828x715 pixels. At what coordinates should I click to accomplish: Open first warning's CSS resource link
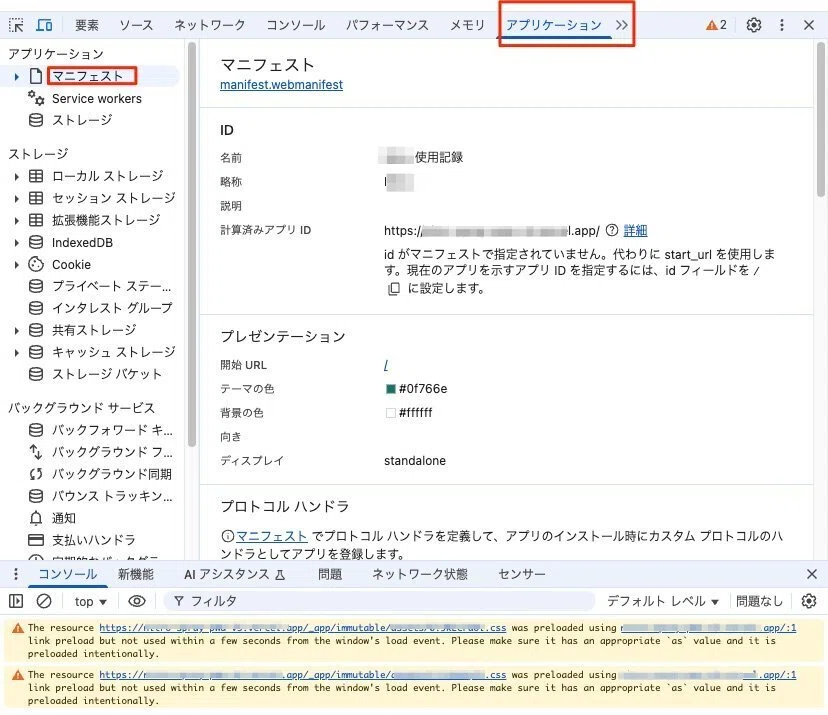tap(303, 628)
